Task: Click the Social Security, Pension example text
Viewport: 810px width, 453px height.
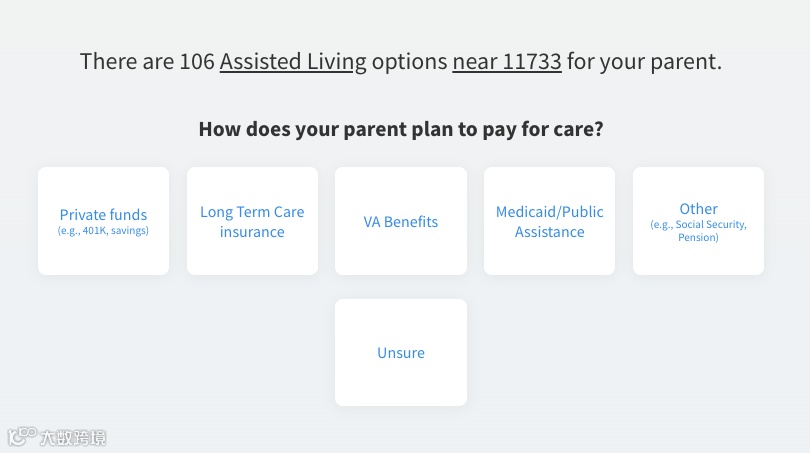Action: click(x=698, y=231)
